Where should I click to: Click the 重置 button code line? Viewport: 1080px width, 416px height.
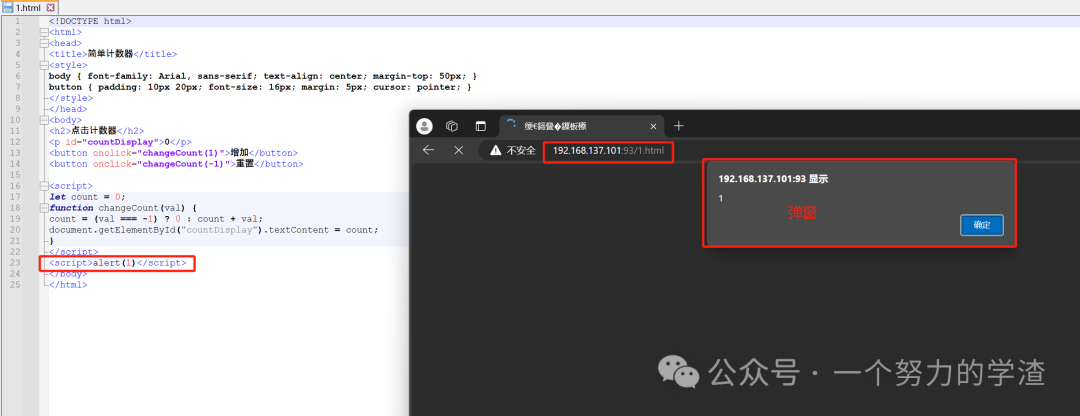[176, 164]
